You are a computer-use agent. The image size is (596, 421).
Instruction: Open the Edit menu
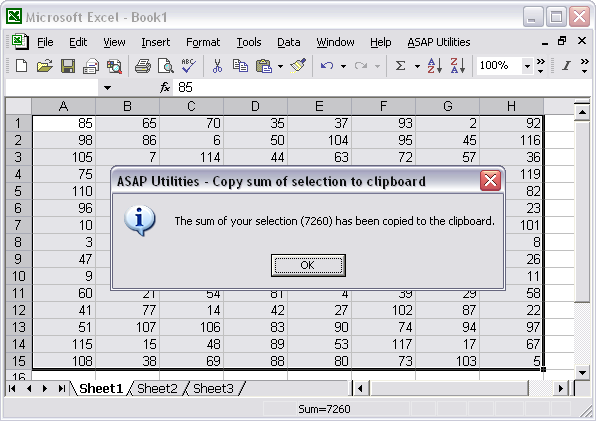coord(78,42)
